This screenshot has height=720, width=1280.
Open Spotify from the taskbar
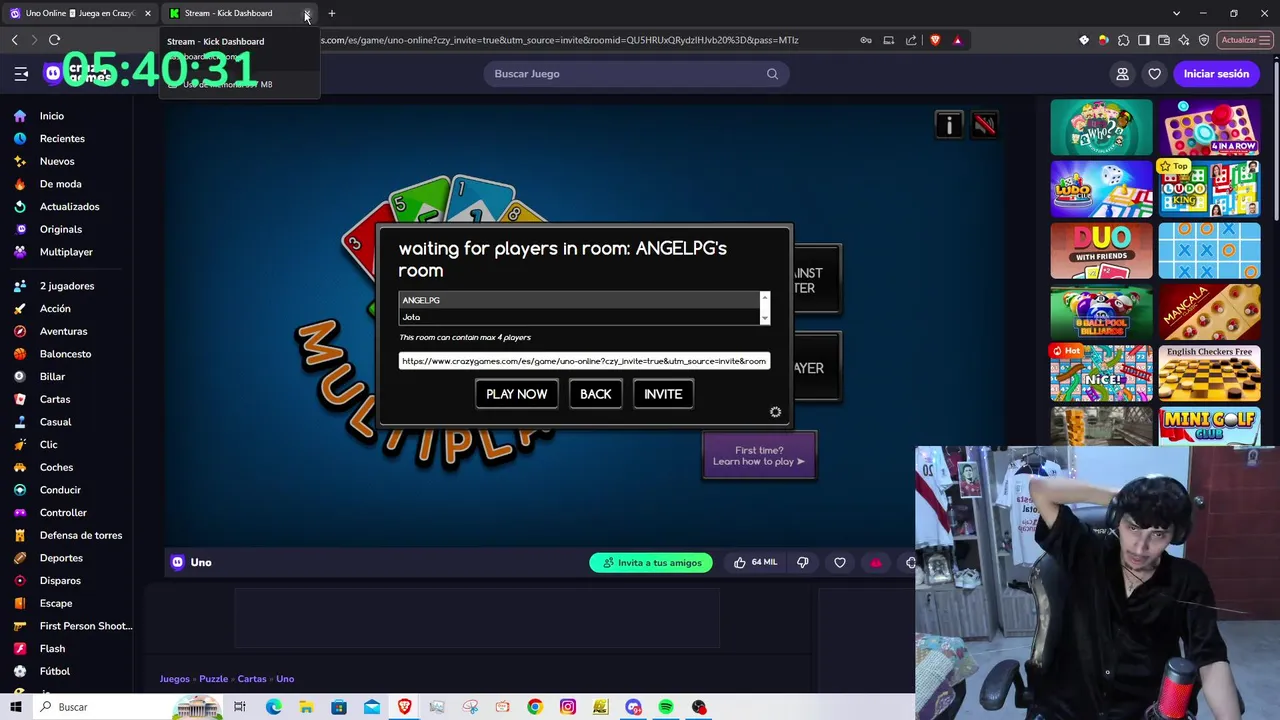(x=666, y=707)
